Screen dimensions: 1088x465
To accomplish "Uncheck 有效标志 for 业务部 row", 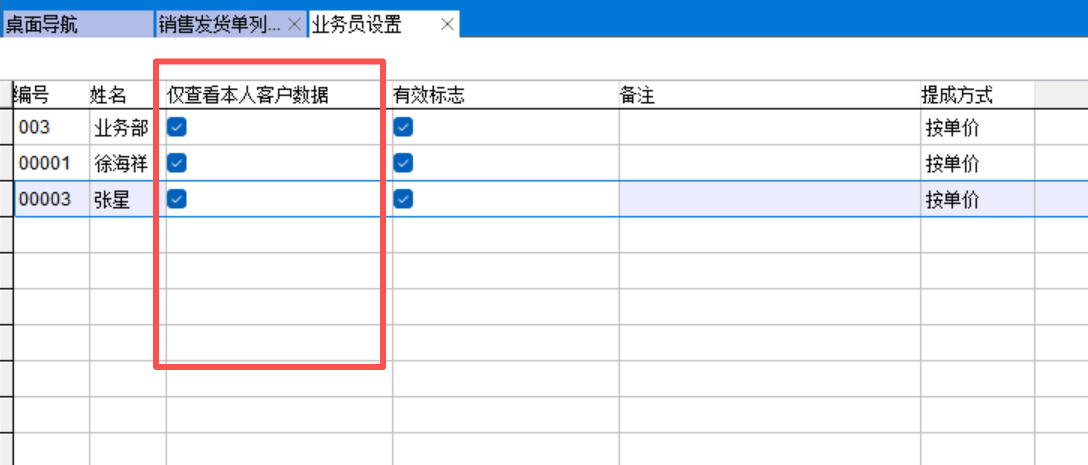I will coord(403,127).
